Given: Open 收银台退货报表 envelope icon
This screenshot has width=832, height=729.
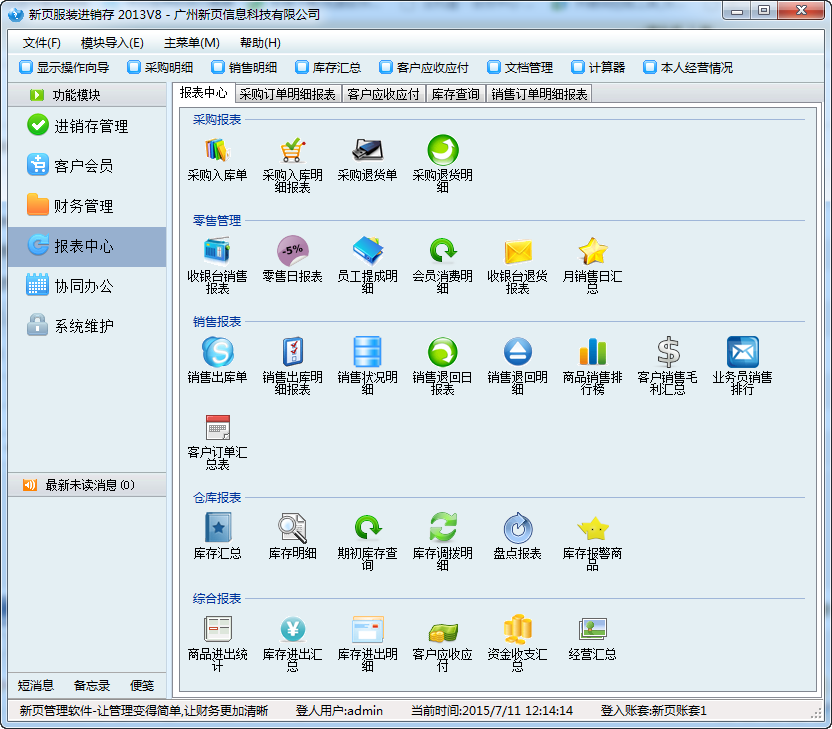Looking at the screenshot, I should click(517, 251).
